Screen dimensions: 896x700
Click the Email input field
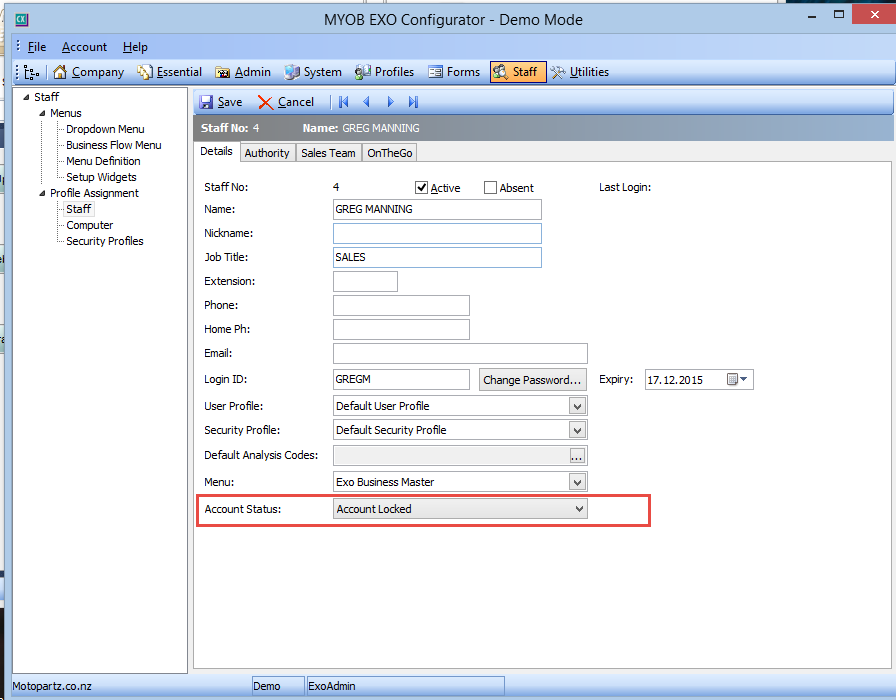460,354
